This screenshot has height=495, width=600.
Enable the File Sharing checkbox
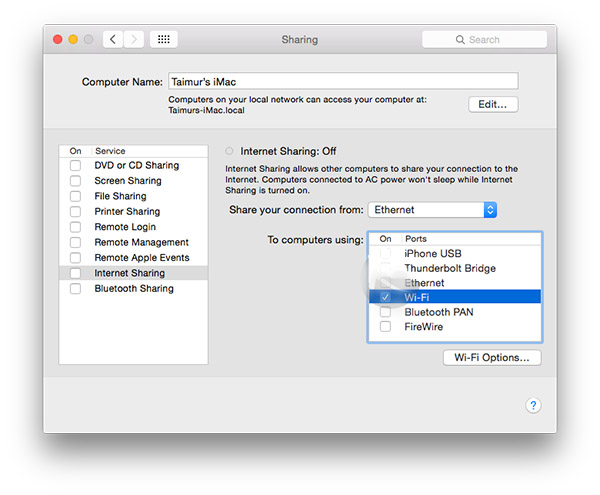click(75, 196)
